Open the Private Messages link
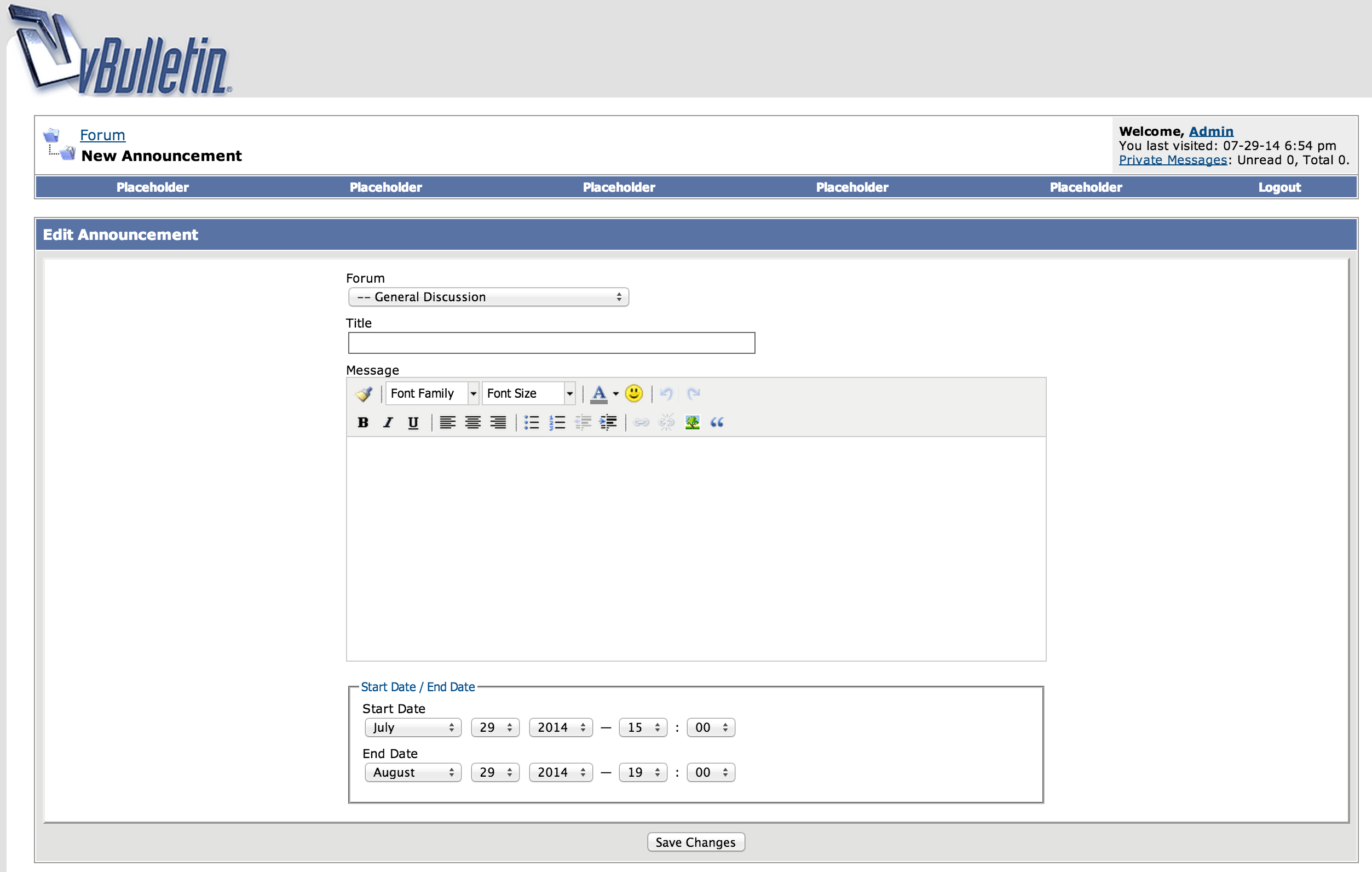1372x872 pixels. coord(1172,160)
